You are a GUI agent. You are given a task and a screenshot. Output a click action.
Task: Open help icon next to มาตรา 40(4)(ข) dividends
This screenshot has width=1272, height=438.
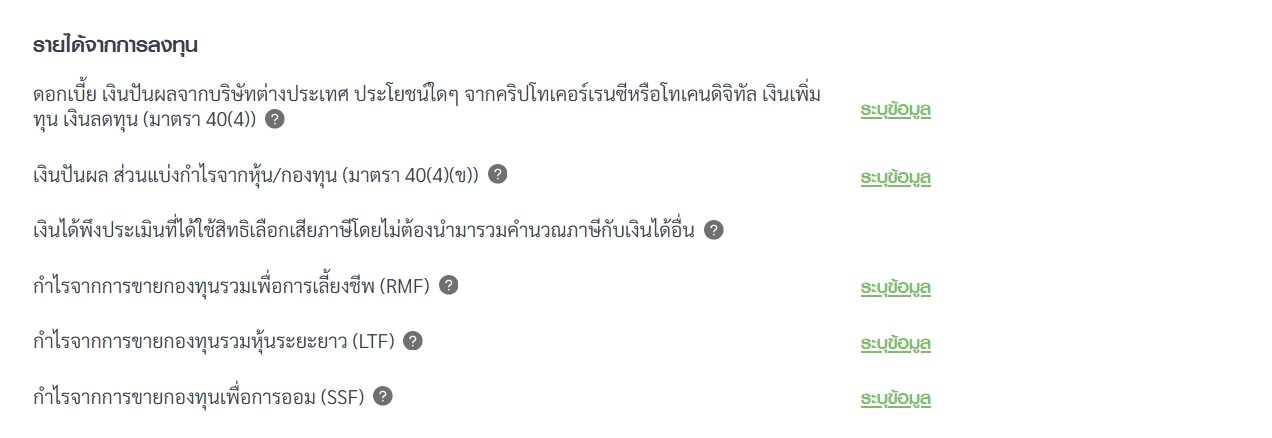click(497, 174)
